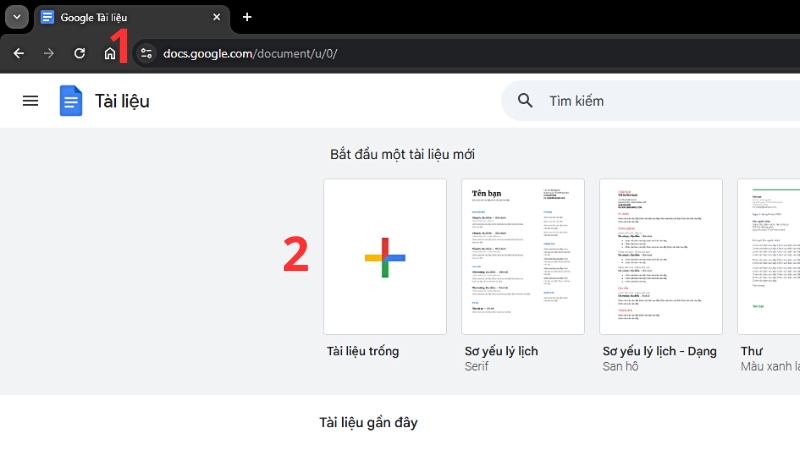The height and width of the screenshot is (450, 800).
Task: Click the Tài liệu title text
Action: click(122, 101)
